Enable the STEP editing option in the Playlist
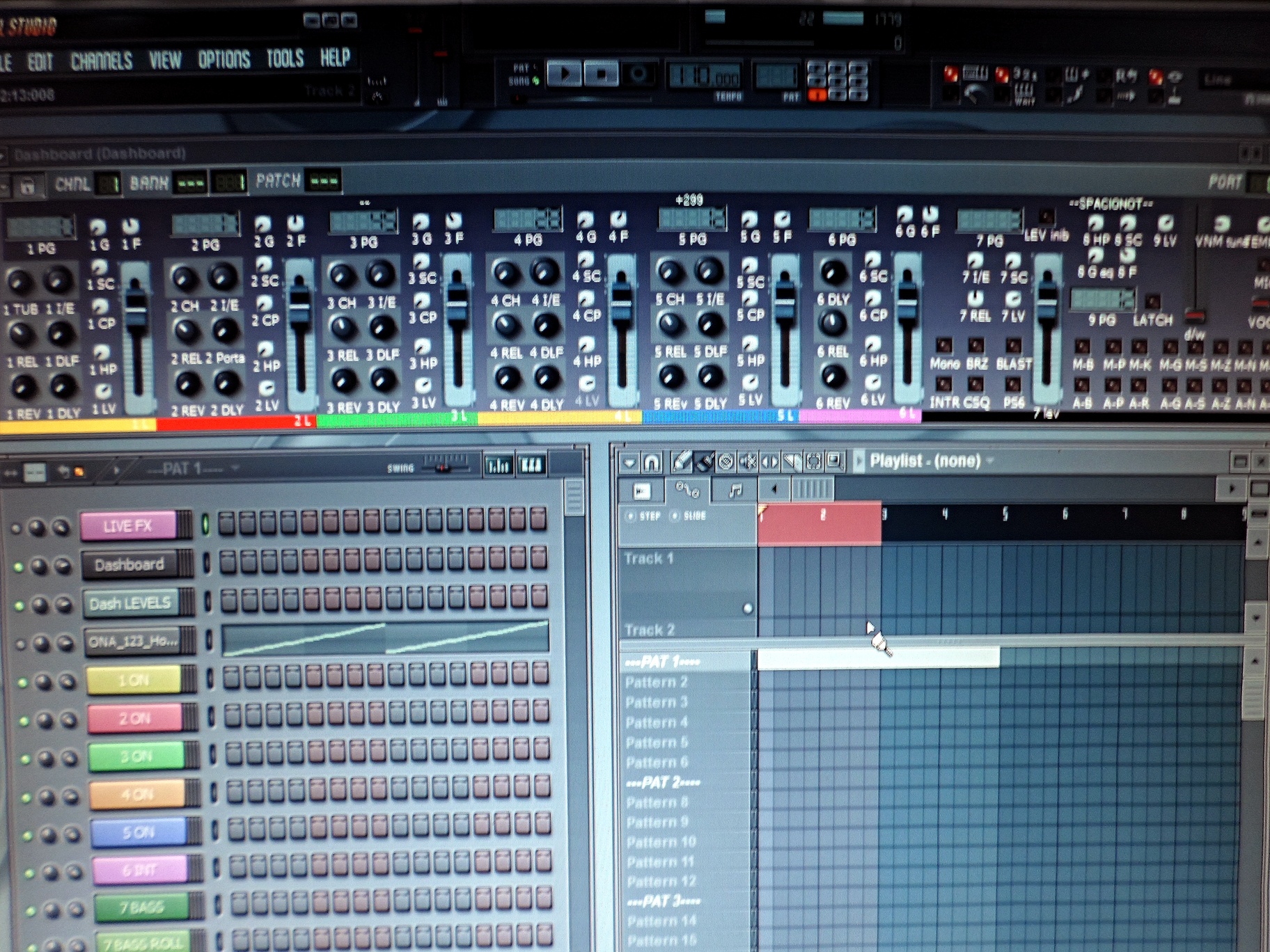 point(632,516)
